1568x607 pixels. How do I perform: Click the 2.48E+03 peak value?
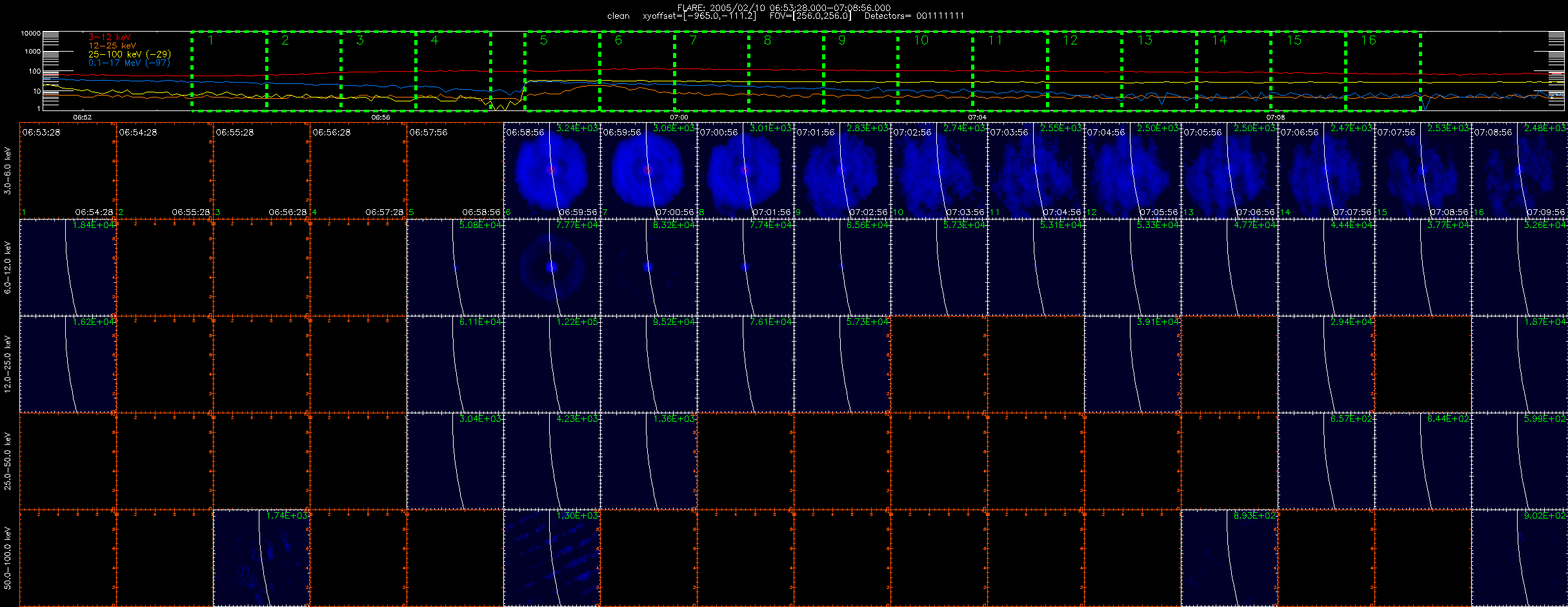tap(1546, 129)
